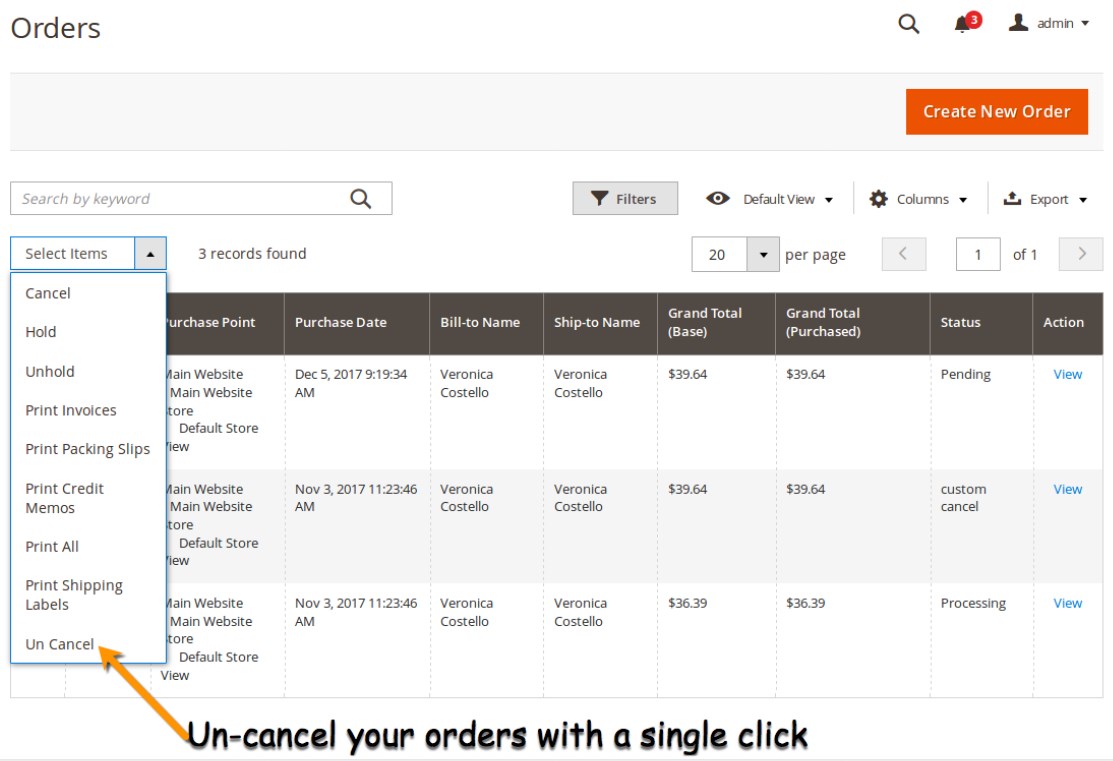The height and width of the screenshot is (761, 1113).
Task: Go to the previous page arrow
Action: click(904, 254)
